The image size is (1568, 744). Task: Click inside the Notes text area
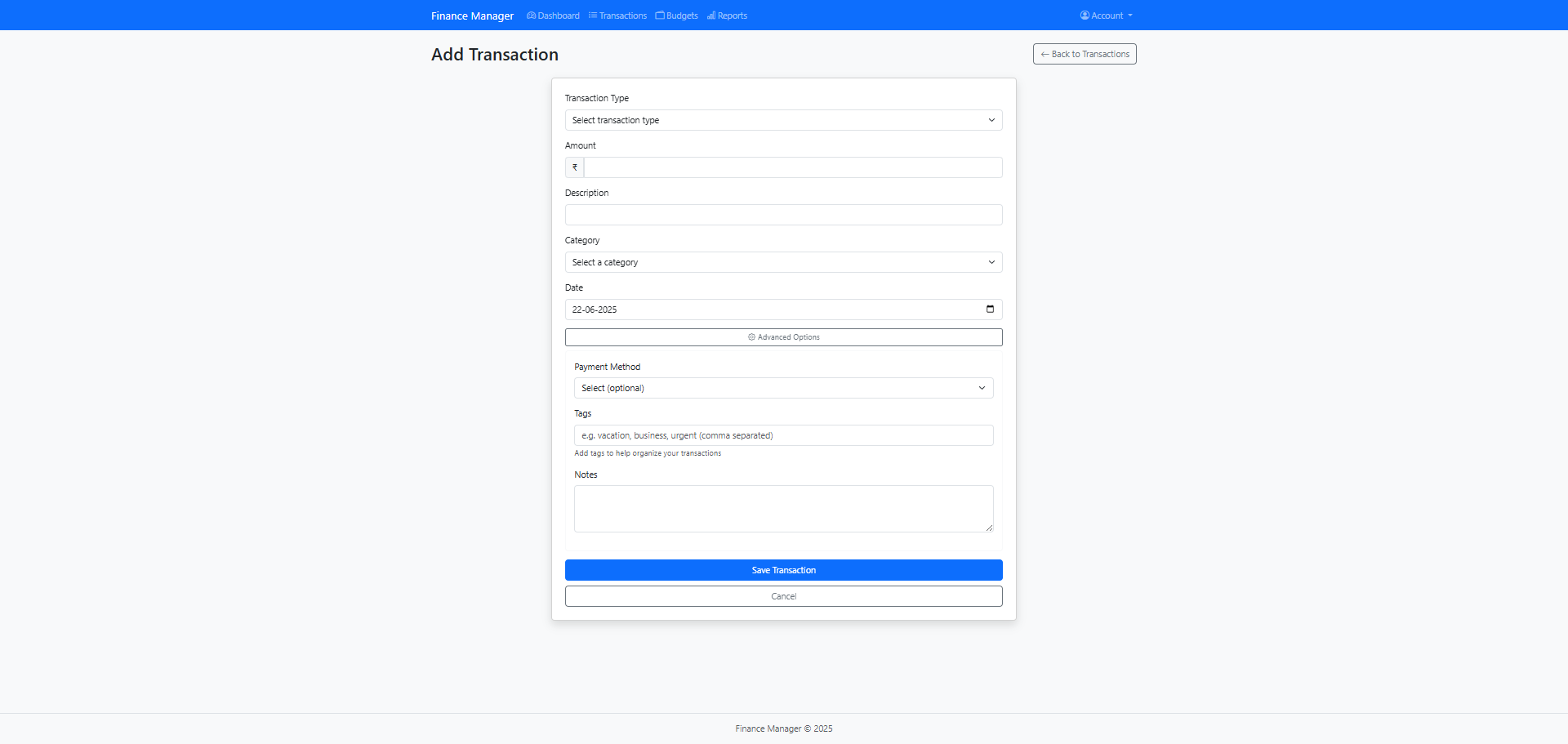tap(783, 509)
